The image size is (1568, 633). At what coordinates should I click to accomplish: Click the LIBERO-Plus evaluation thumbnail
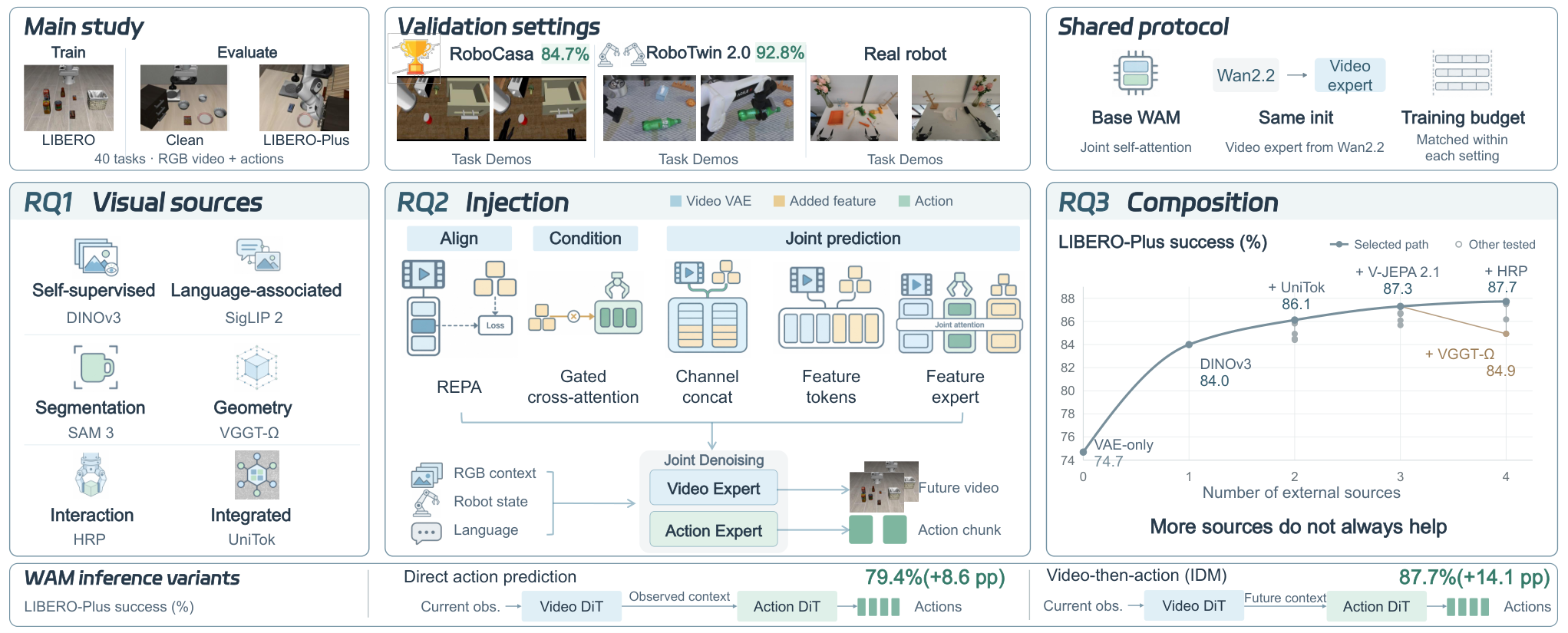(304, 97)
